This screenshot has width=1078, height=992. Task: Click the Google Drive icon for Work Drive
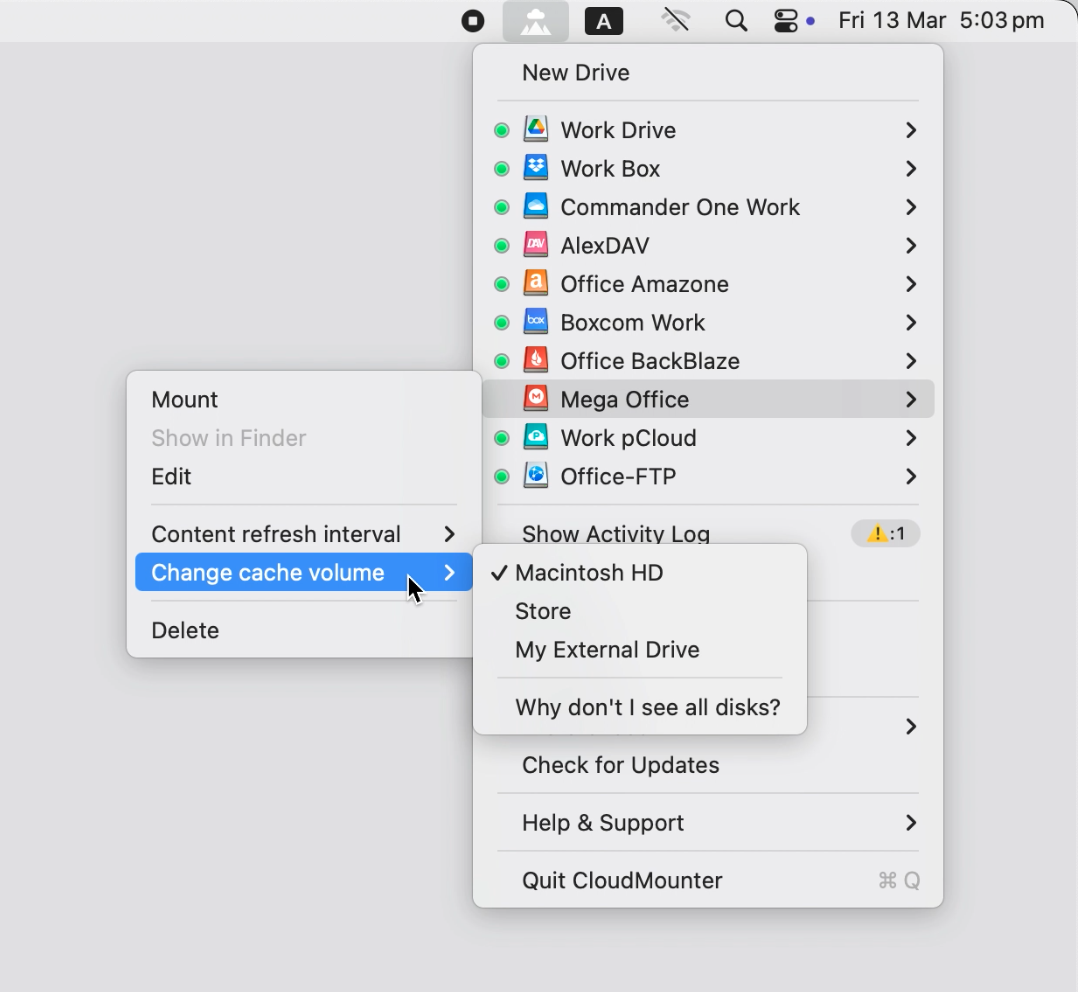(x=536, y=129)
